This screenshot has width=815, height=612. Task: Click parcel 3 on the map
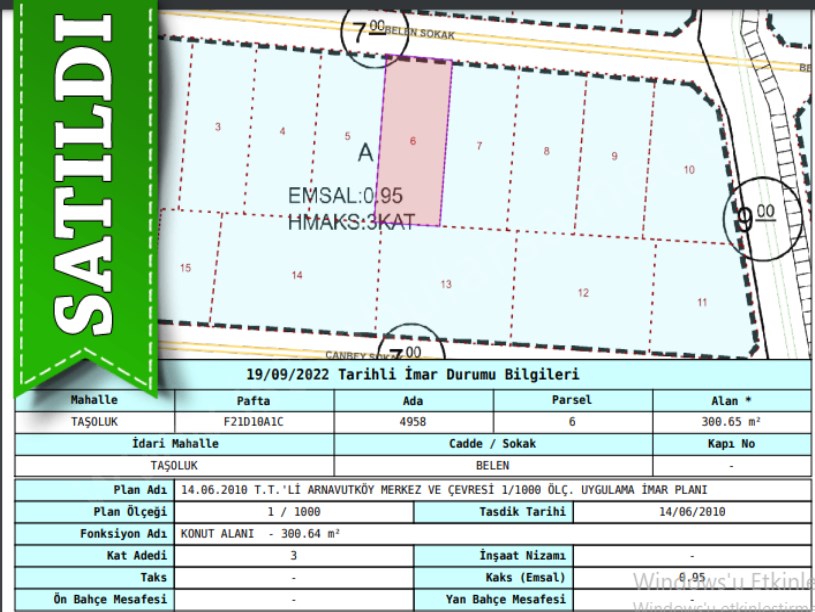pyautogui.click(x=218, y=127)
